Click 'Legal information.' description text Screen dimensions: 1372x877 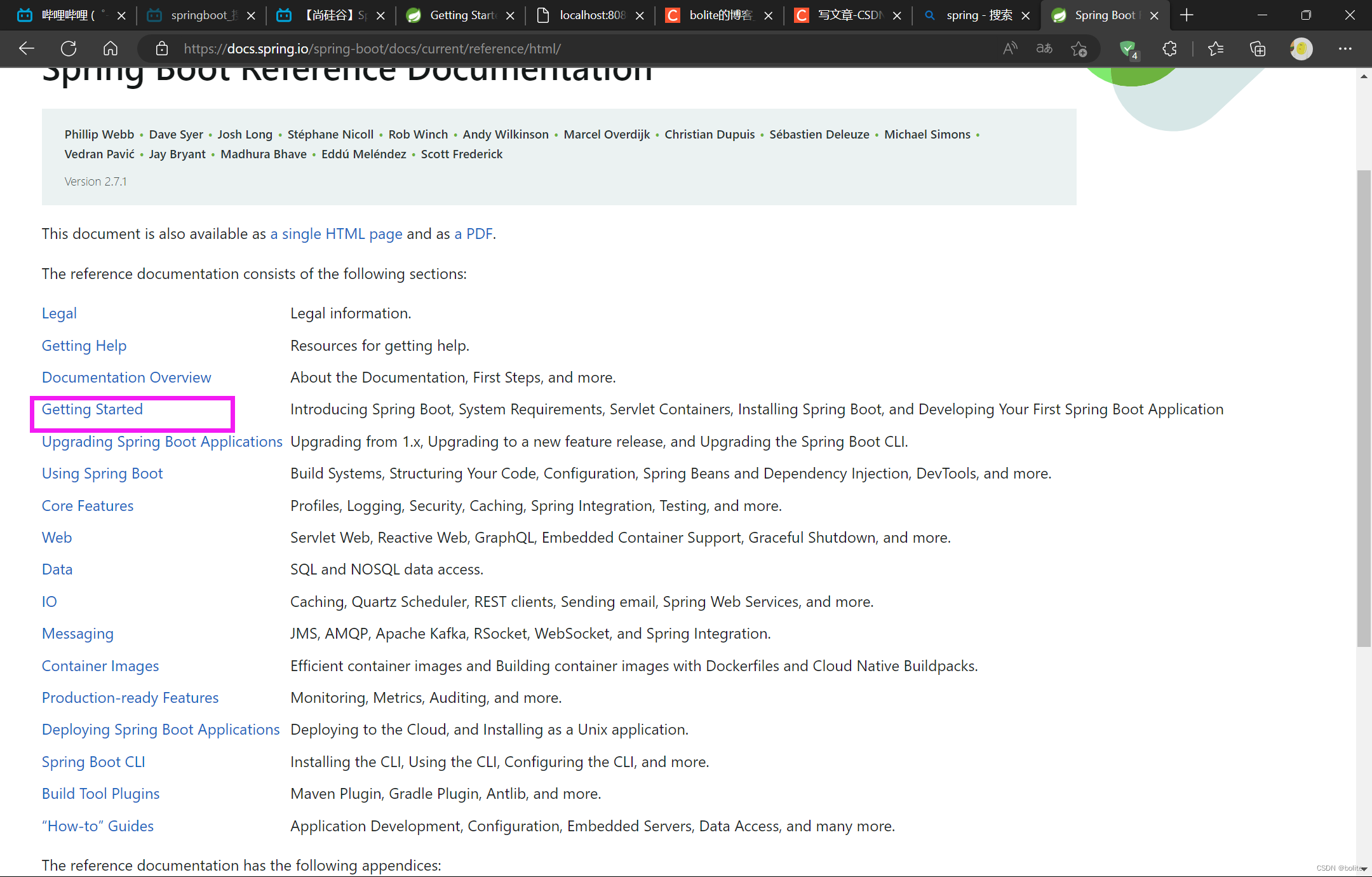pyautogui.click(x=351, y=313)
